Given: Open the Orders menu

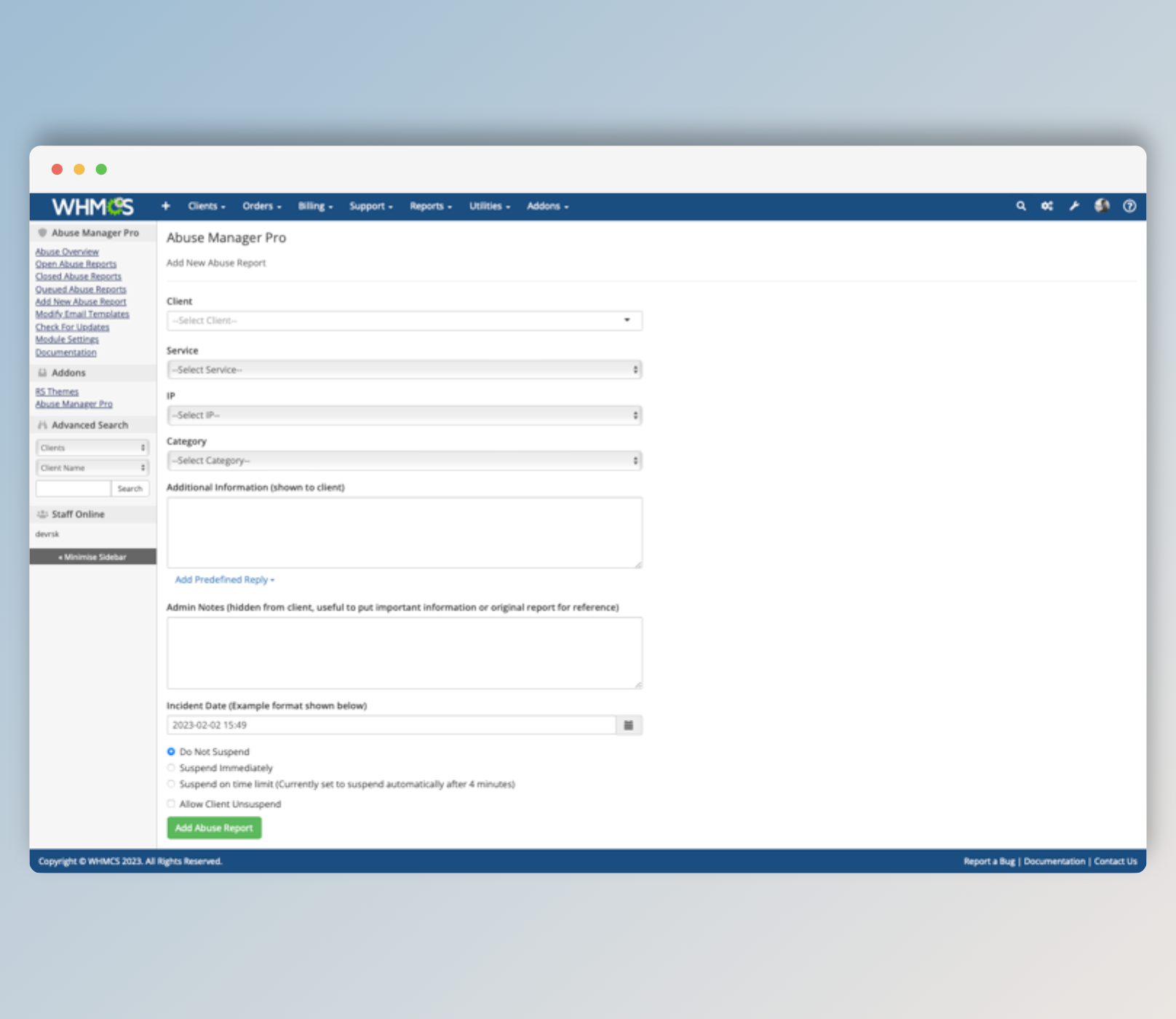Looking at the screenshot, I should (x=261, y=206).
